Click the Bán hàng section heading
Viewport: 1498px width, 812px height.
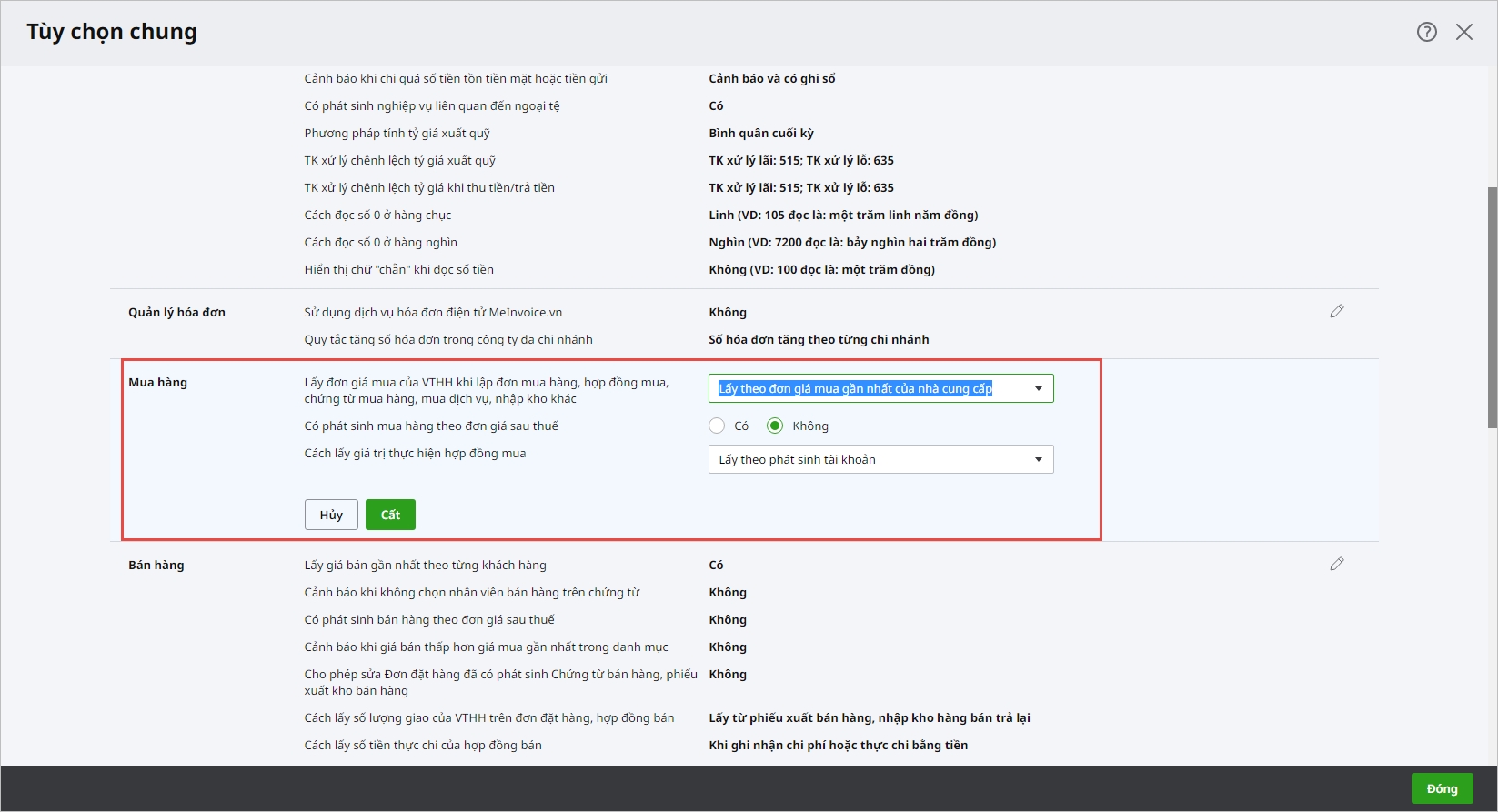(x=156, y=565)
